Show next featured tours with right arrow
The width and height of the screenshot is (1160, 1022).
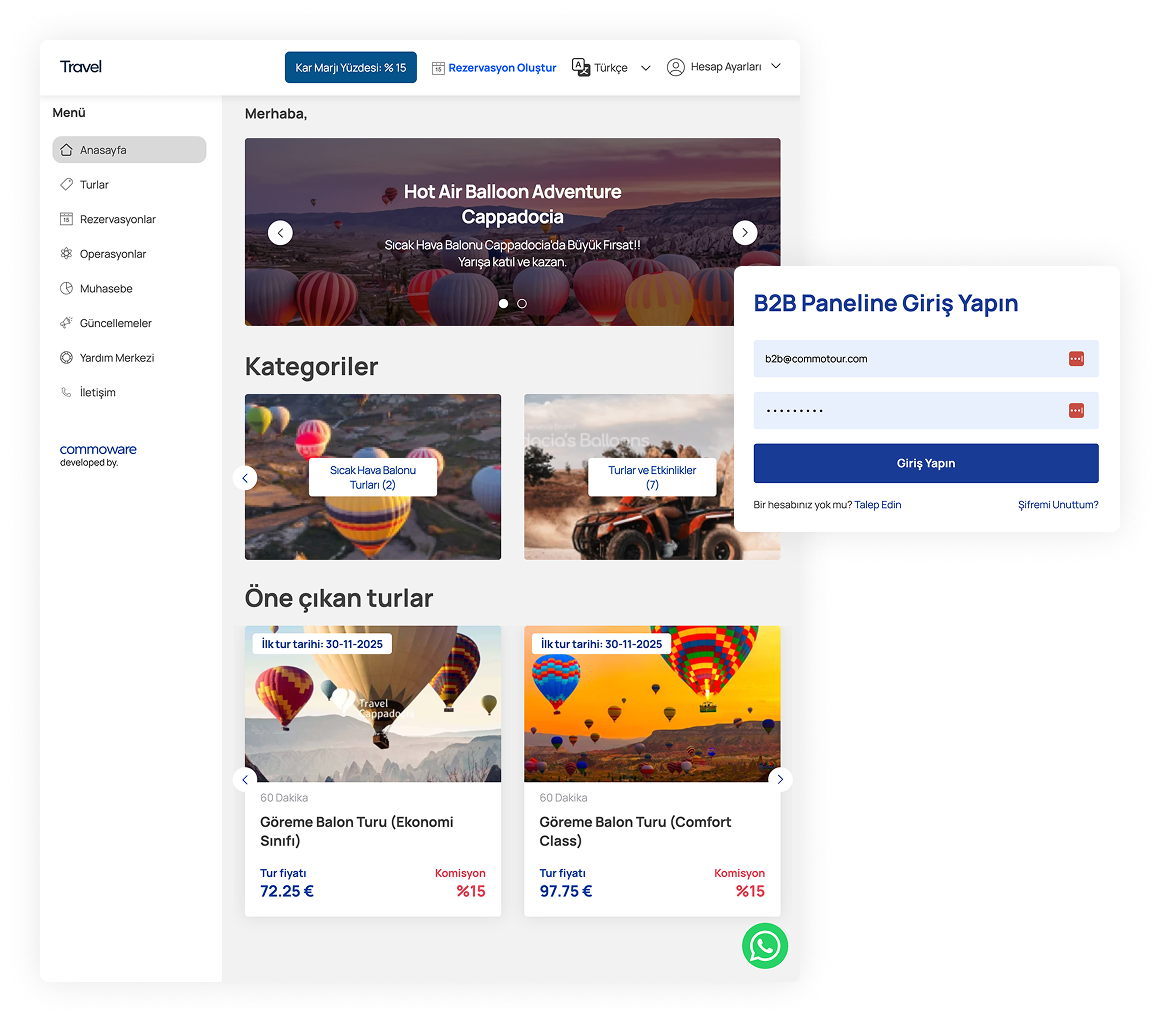click(x=780, y=779)
